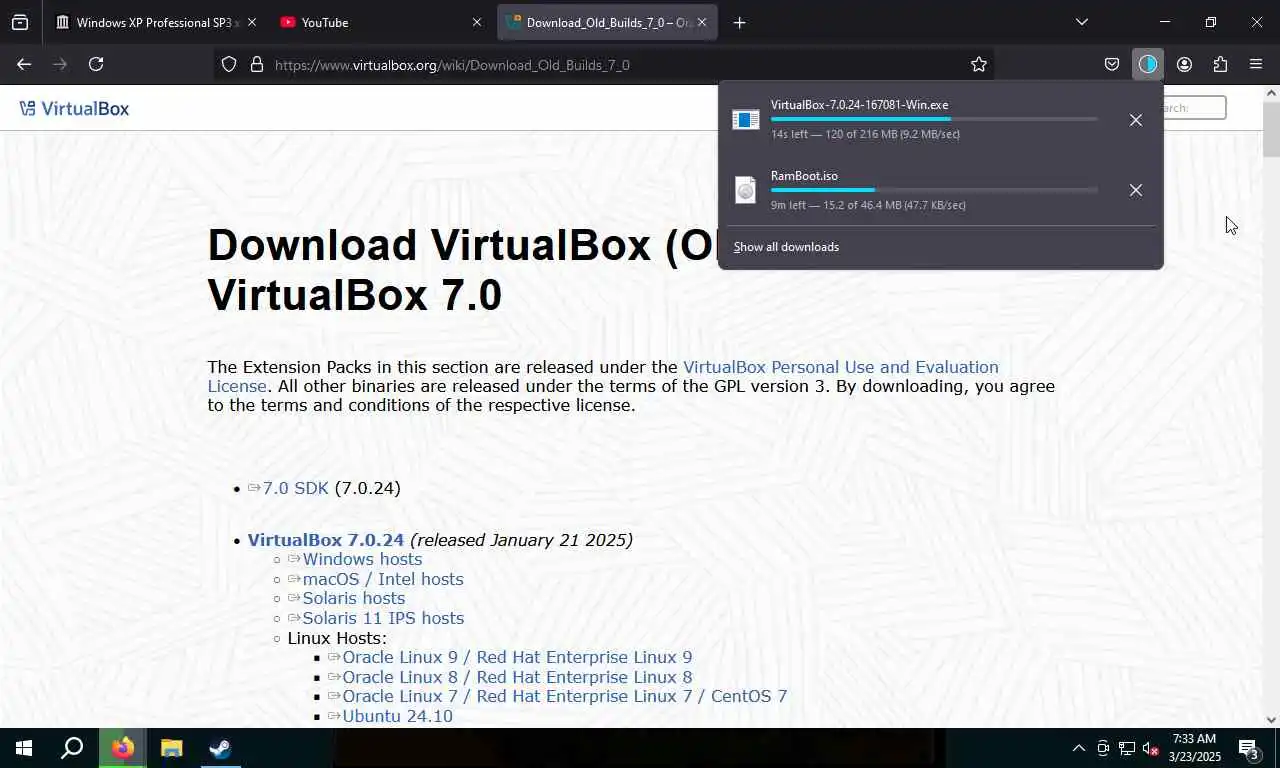Go back to the previous page
1280x768 pixels.
pyautogui.click(x=24, y=64)
